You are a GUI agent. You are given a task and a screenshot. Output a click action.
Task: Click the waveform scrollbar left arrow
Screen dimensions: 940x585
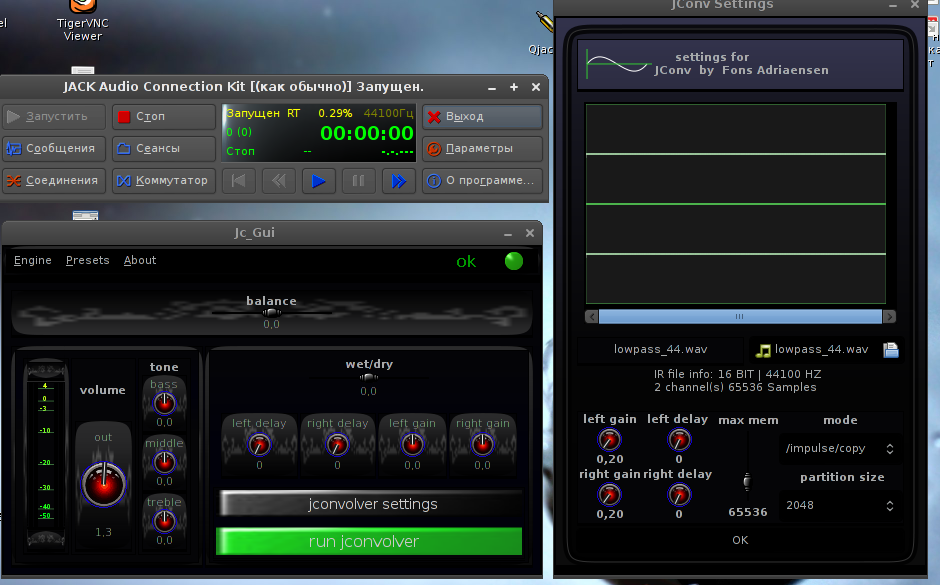[592, 316]
